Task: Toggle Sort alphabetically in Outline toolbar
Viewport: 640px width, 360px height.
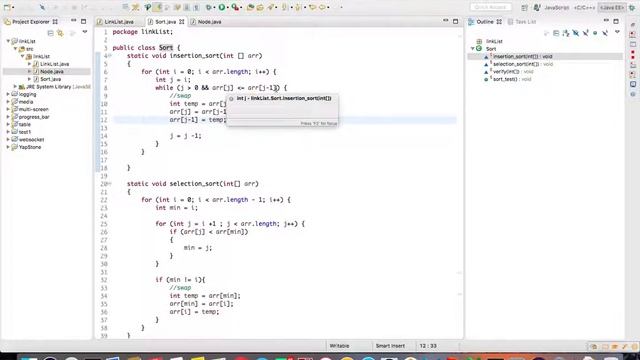Action: pyautogui.click(x=566, y=33)
